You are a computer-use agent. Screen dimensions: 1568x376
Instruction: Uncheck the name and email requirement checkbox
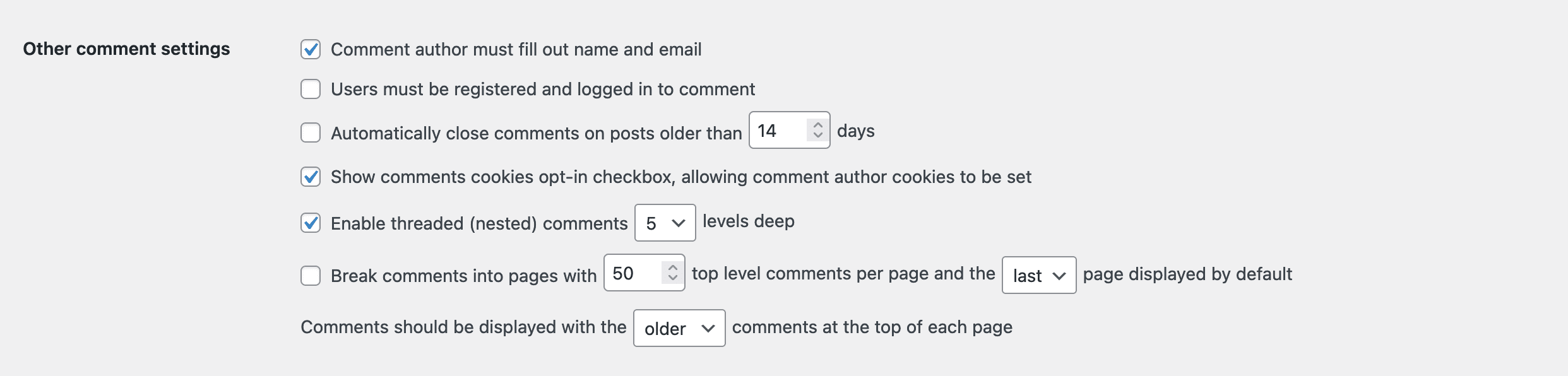[311, 49]
